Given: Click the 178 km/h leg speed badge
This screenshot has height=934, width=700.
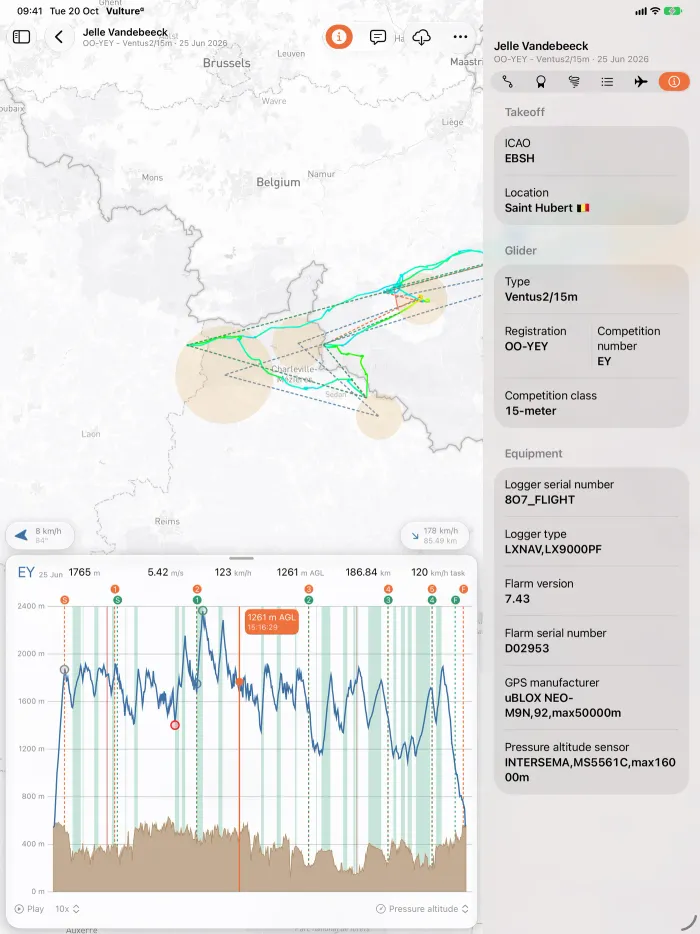Looking at the screenshot, I should [x=435, y=535].
